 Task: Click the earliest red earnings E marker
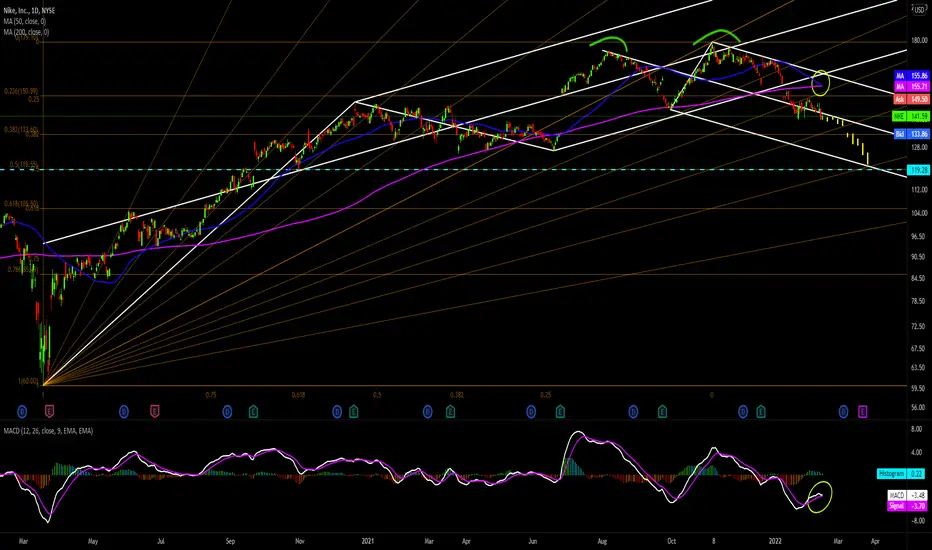point(49,411)
